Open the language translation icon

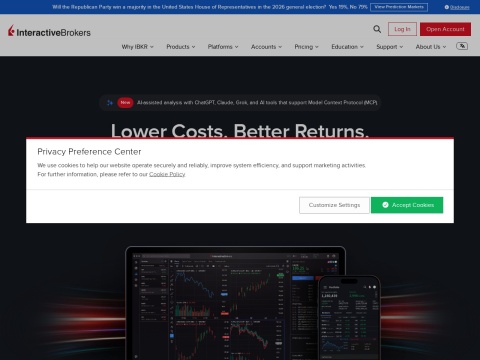coord(462,46)
